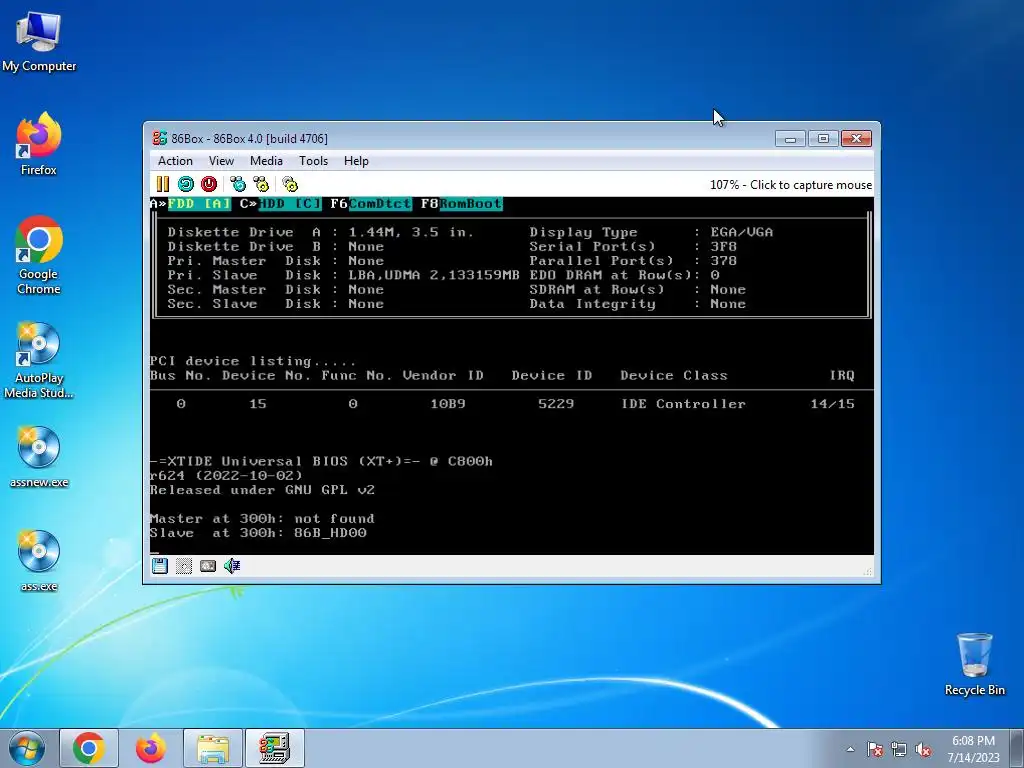The height and width of the screenshot is (768, 1024).
Task: Open the Action menu
Action: (x=175, y=161)
